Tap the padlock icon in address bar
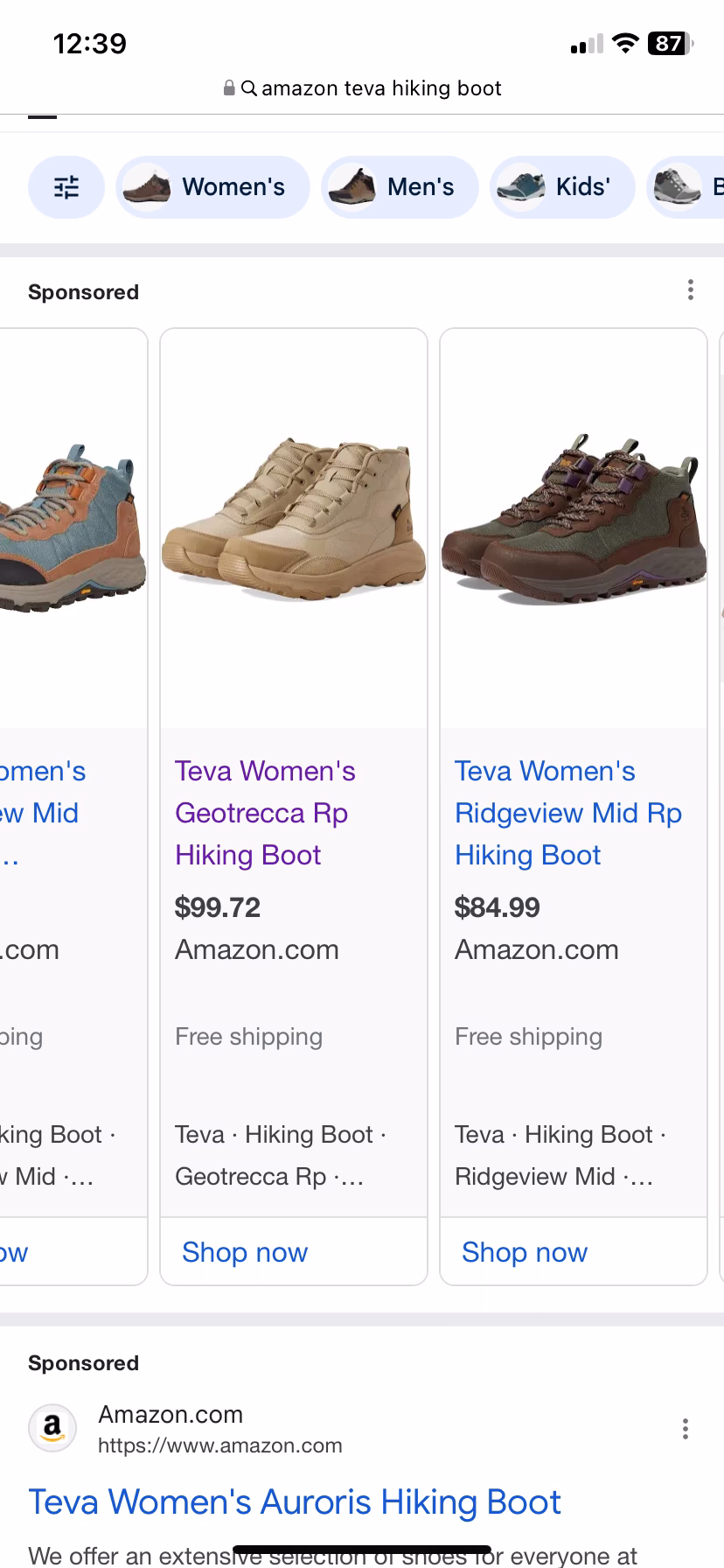 (x=229, y=88)
